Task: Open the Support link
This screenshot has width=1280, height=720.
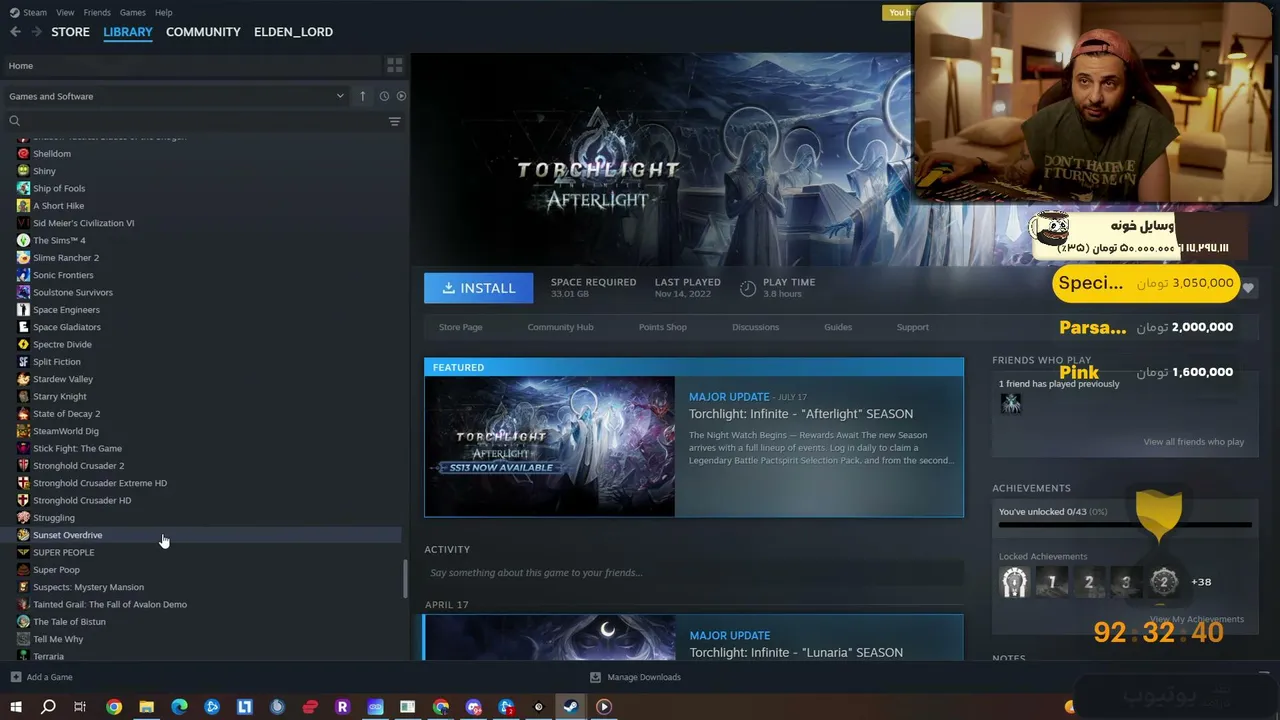Action: (x=912, y=327)
